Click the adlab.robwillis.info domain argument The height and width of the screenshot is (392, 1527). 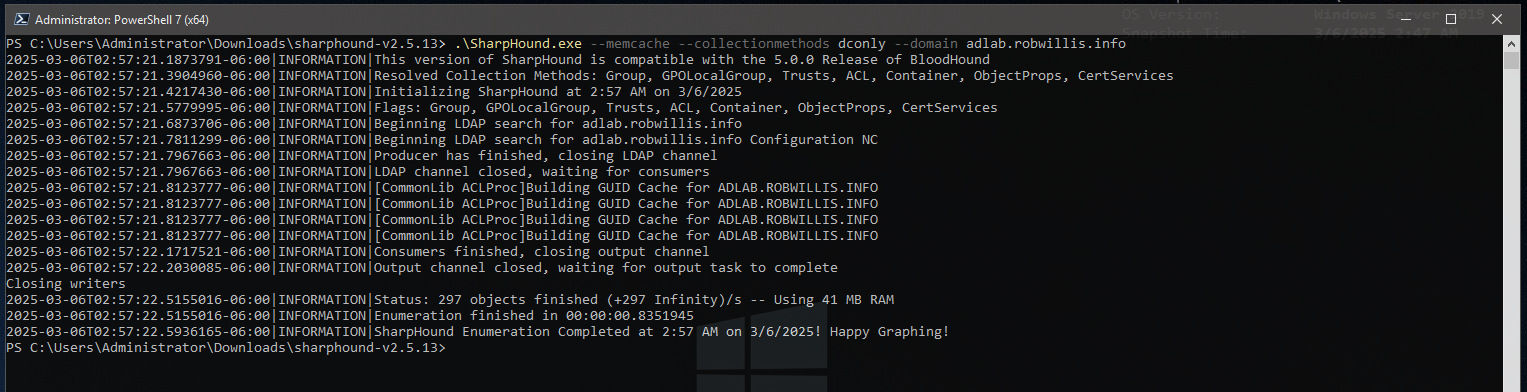(x=1046, y=44)
